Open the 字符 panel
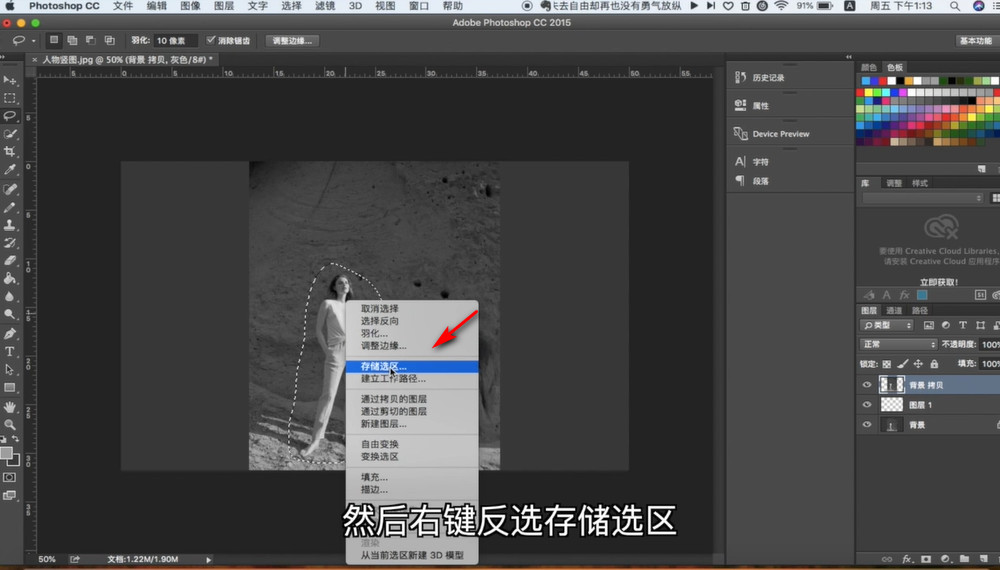The width and height of the screenshot is (1000, 570). 760,162
